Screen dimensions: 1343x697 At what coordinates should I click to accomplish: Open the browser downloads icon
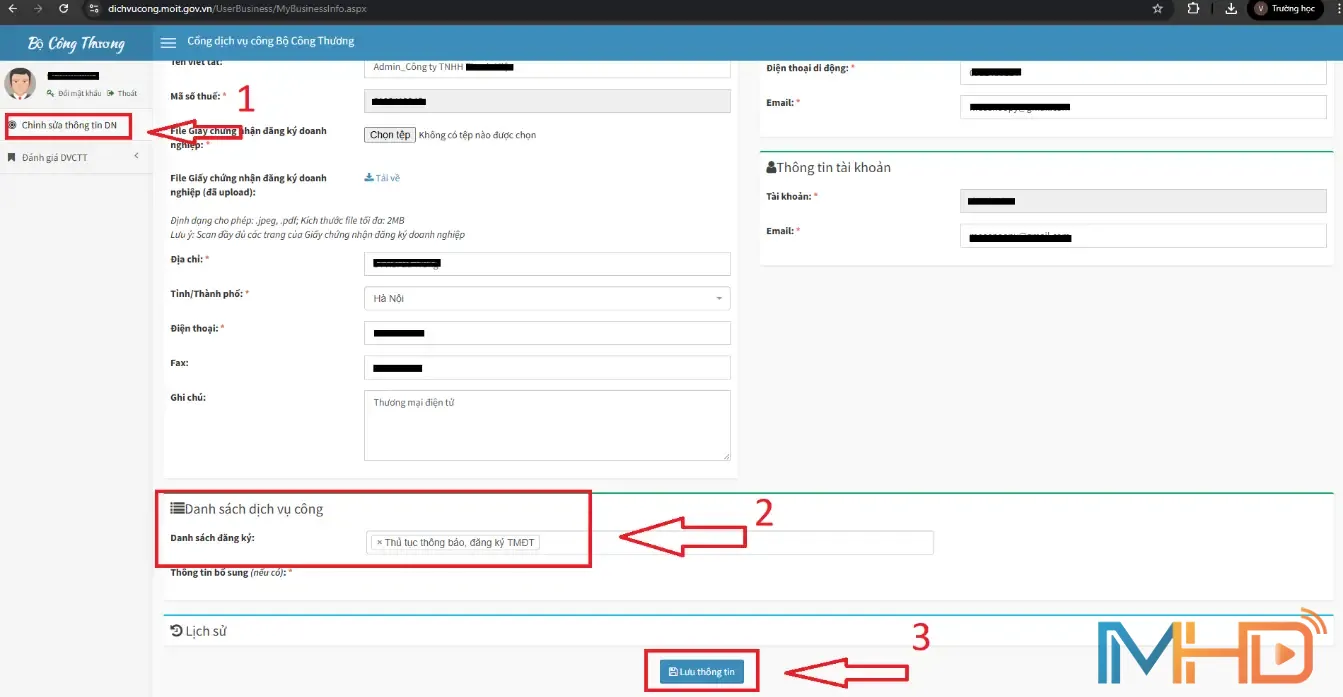pyautogui.click(x=1231, y=8)
